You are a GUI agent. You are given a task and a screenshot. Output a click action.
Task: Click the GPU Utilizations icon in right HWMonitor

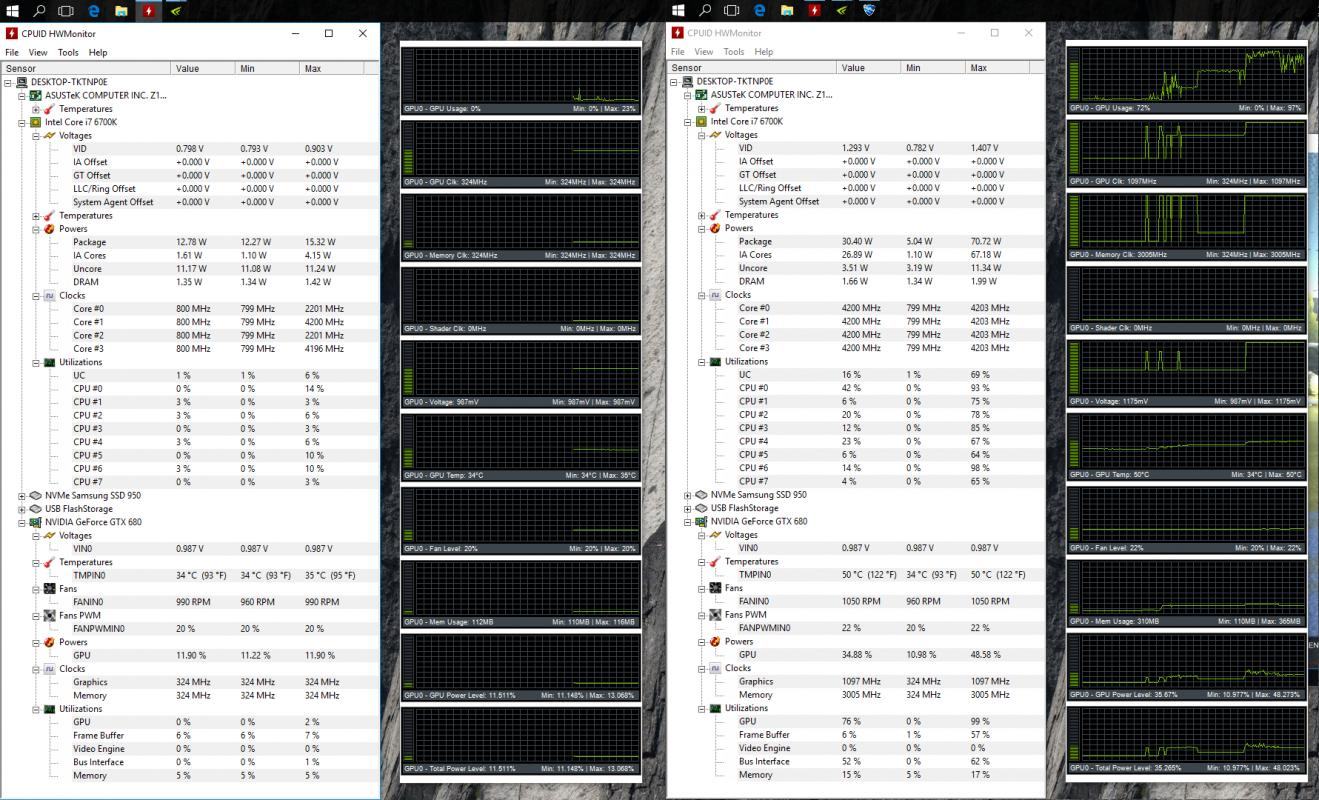(x=715, y=708)
